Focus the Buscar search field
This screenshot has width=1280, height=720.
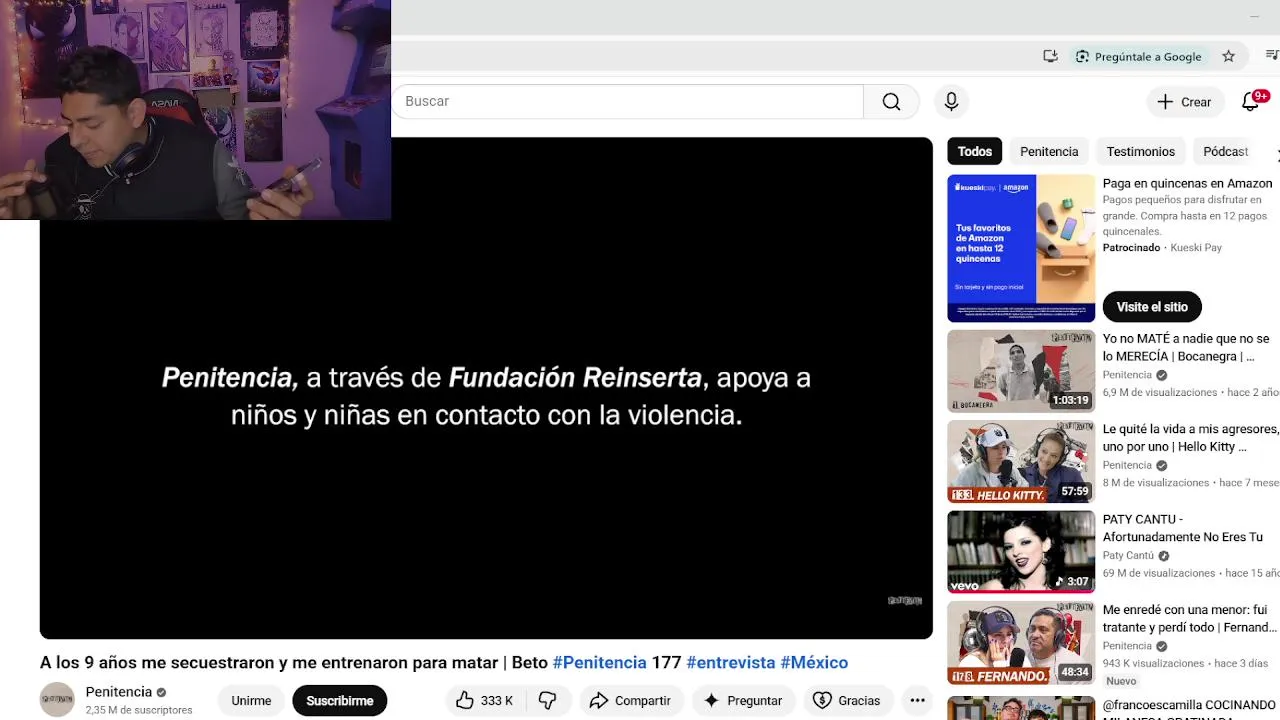point(628,101)
